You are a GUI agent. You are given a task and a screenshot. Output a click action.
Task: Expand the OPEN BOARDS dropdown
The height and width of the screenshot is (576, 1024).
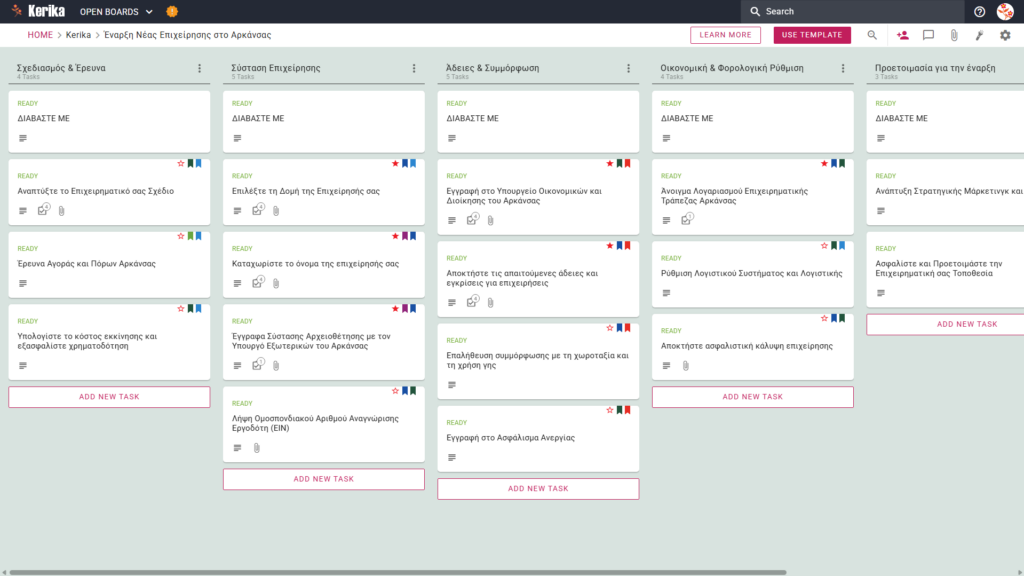(x=116, y=12)
